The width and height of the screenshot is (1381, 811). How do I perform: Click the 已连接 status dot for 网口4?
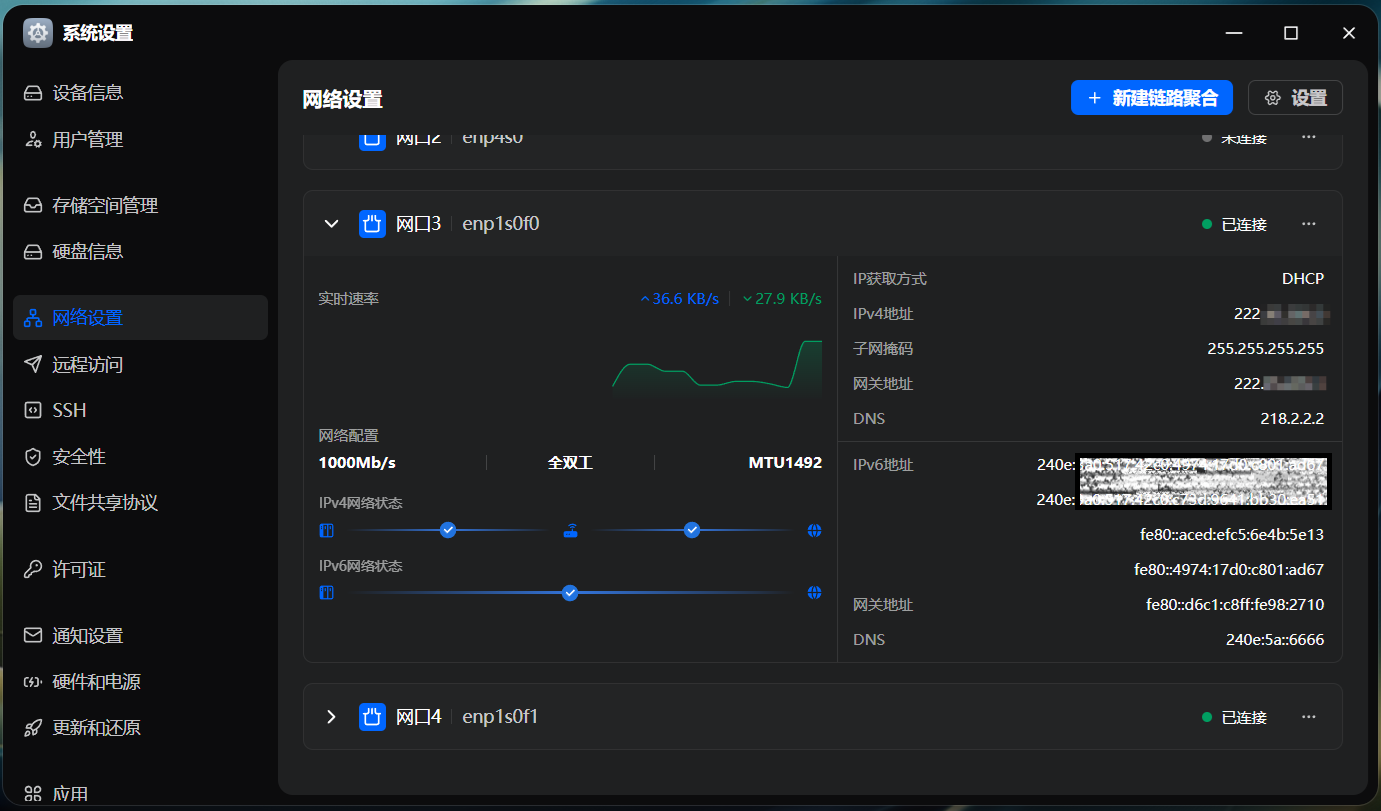point(1206,716)
